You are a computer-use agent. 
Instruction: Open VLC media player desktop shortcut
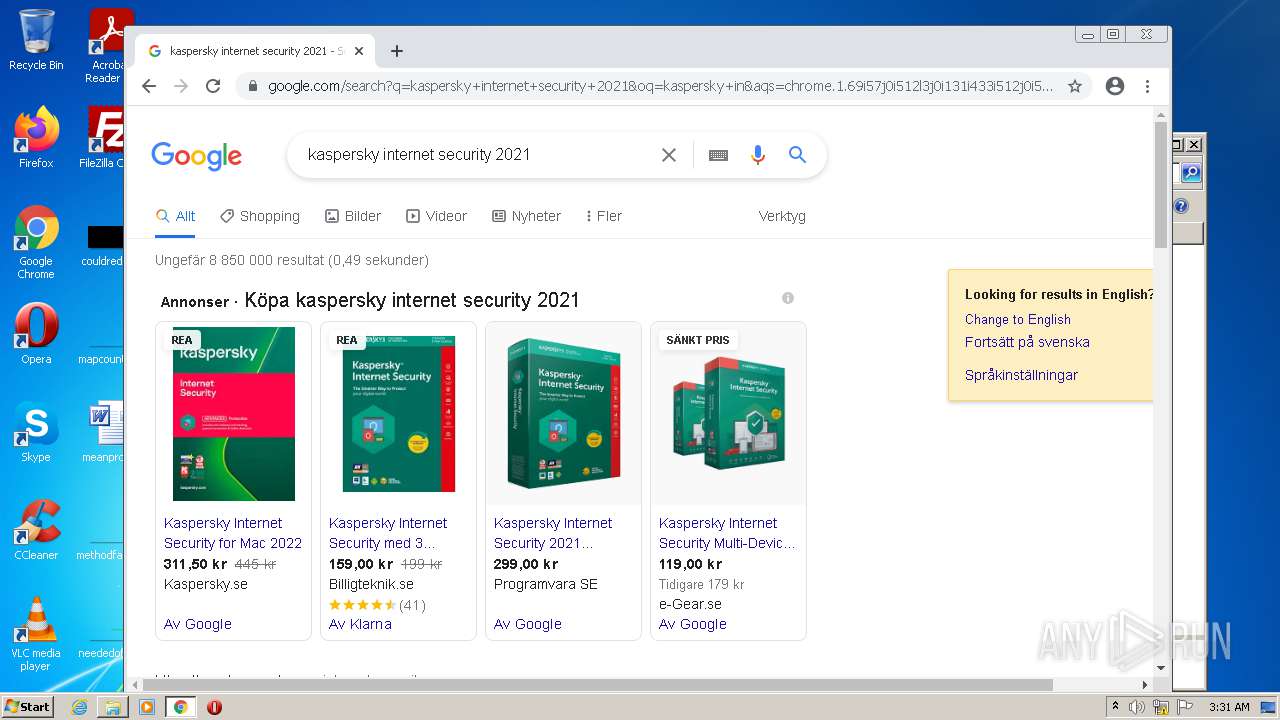coord(36,634)
